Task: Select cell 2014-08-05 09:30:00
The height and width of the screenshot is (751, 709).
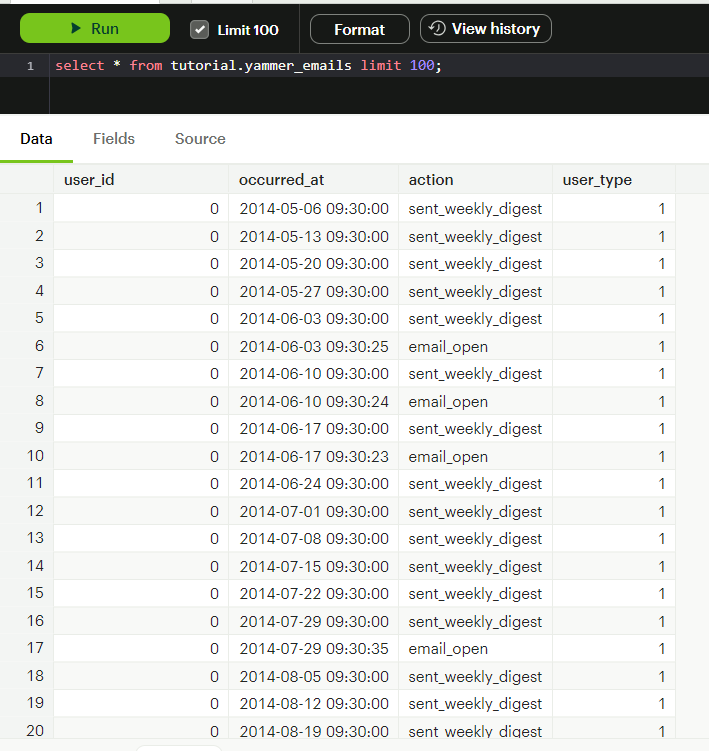Action: click(314, 677)
